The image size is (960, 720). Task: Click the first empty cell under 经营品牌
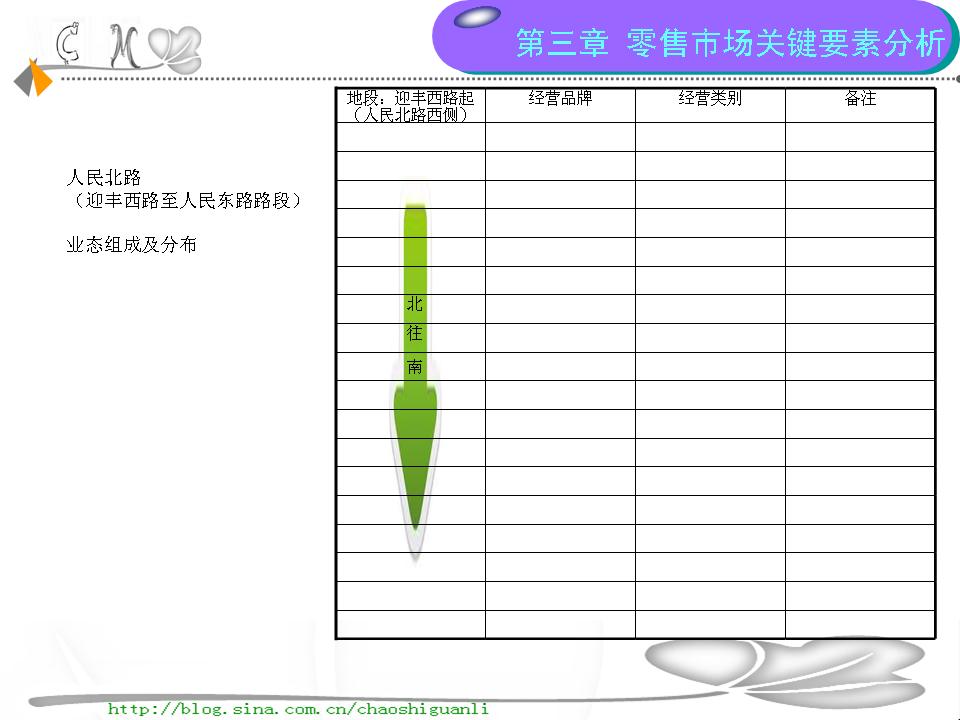(x=560, y=137)
